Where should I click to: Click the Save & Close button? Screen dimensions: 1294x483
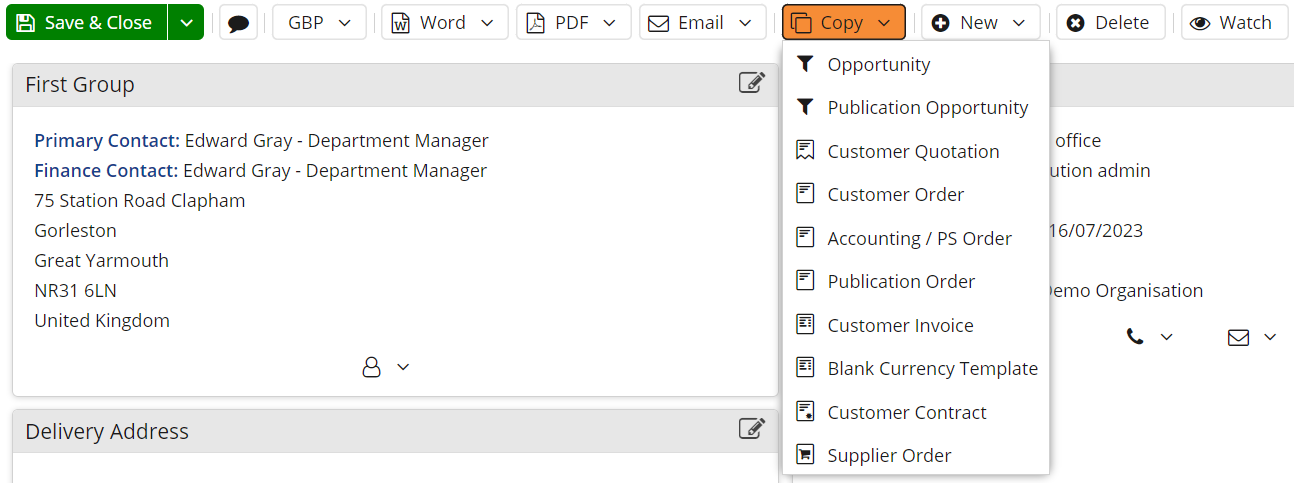pyautogui.click(x=86, y=23)
